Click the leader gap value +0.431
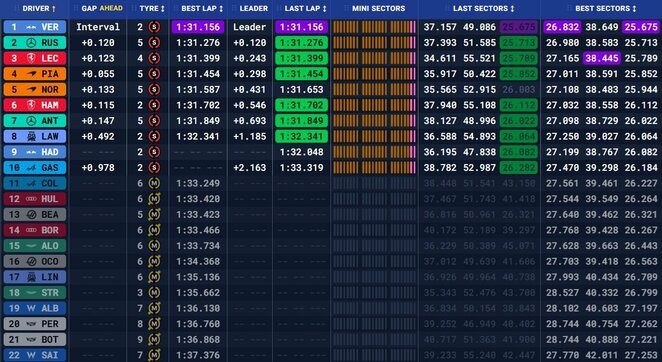The height and width of the screenshot is (362, 662). tap(250, 90)
